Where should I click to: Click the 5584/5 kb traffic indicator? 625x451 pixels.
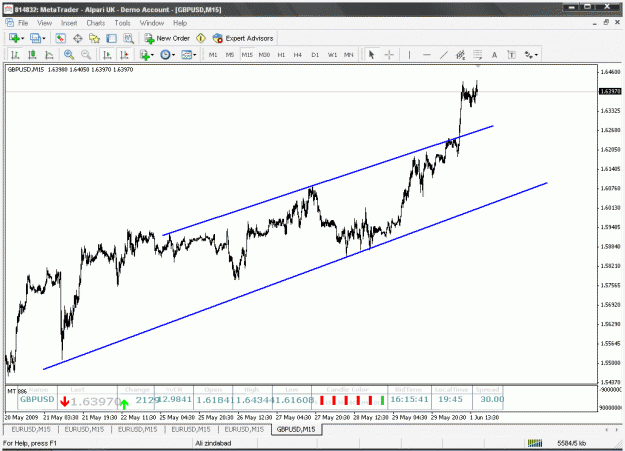[x=572, y=443]
